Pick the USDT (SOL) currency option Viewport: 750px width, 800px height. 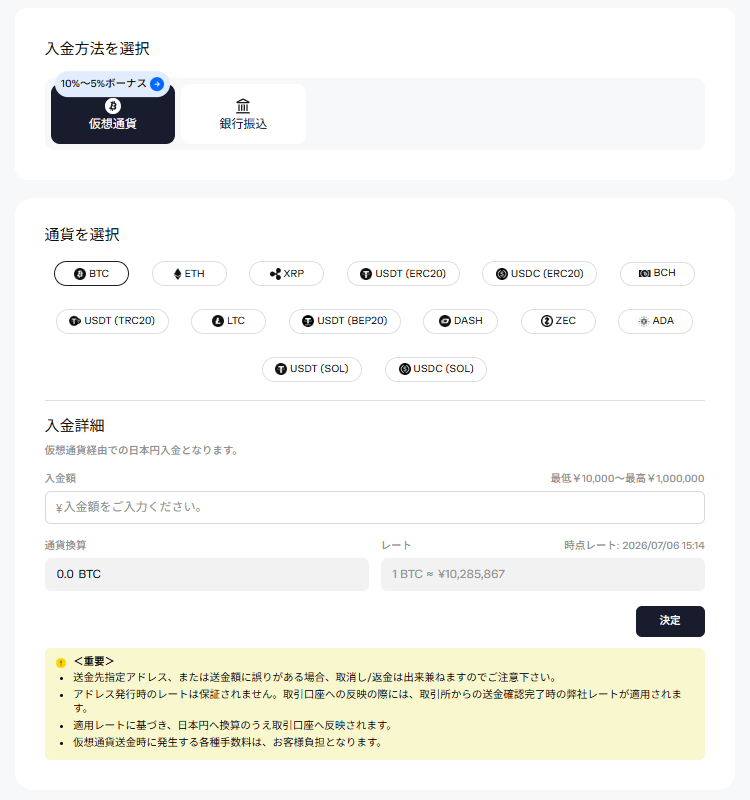pyautogui.click(x=312, y=369)
